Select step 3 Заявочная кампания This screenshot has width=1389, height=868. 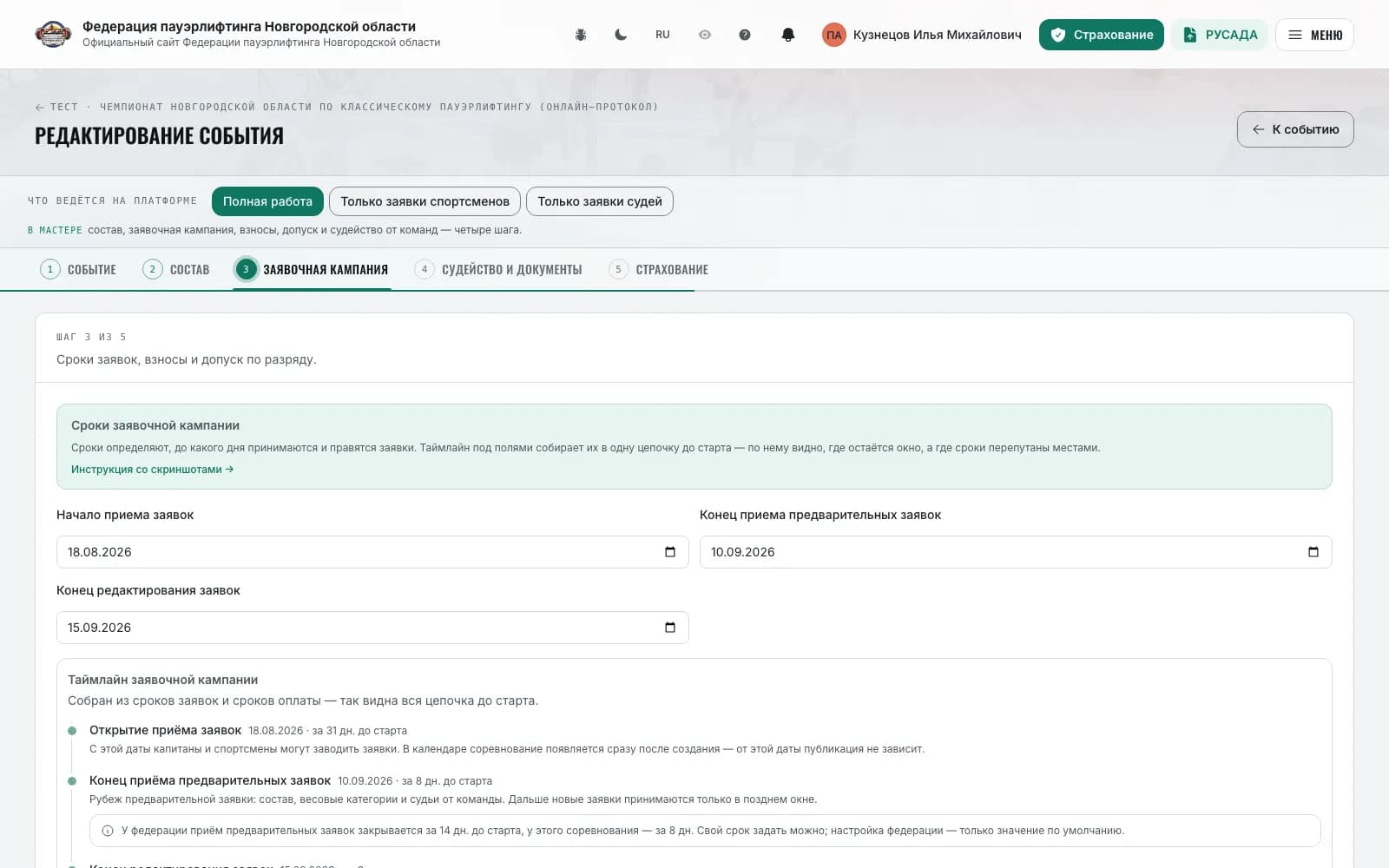point(312,269)
